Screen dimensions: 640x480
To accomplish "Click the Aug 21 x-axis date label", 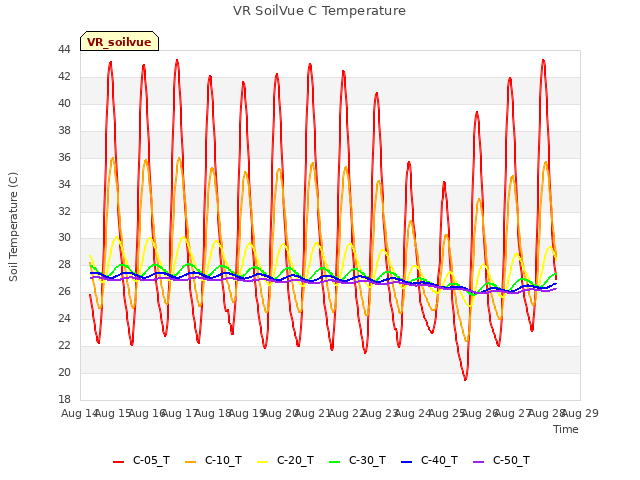I will point(313,413).
